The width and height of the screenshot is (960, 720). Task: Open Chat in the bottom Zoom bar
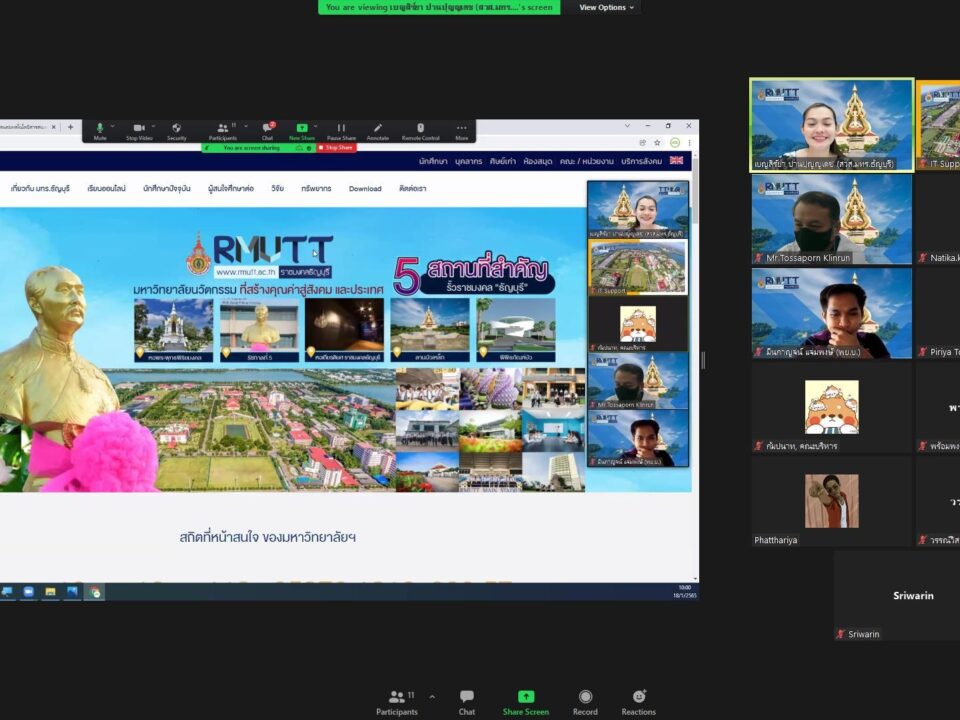click(467, 702)
